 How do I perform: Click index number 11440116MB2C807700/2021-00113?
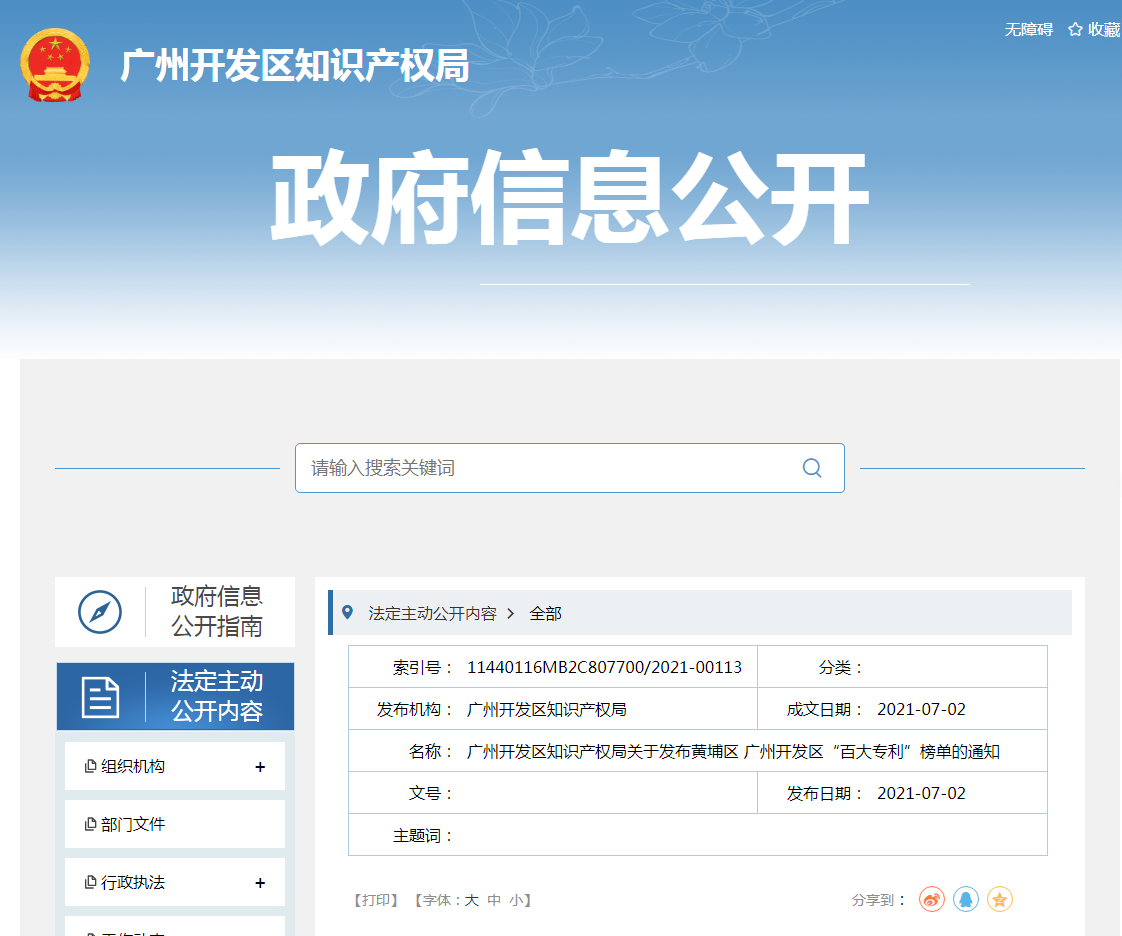(605, 667)
